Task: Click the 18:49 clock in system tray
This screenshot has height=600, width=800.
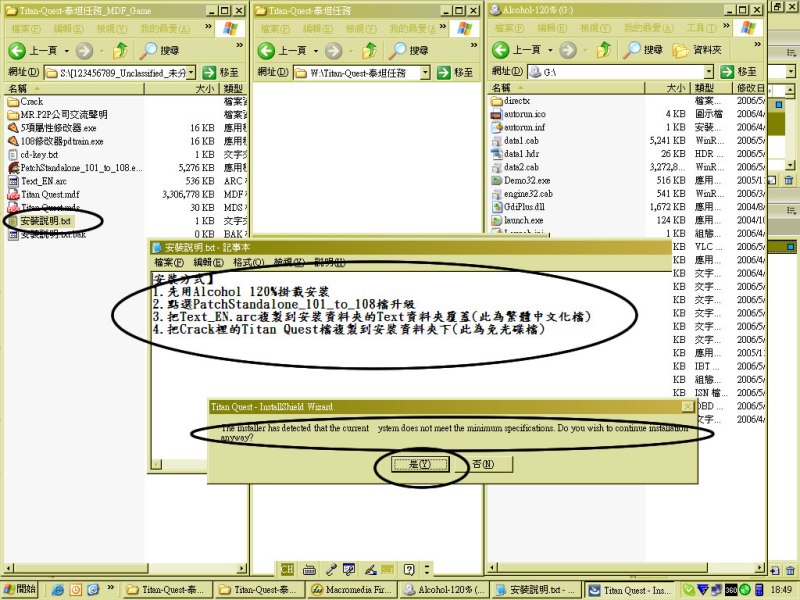Action: 781,590
